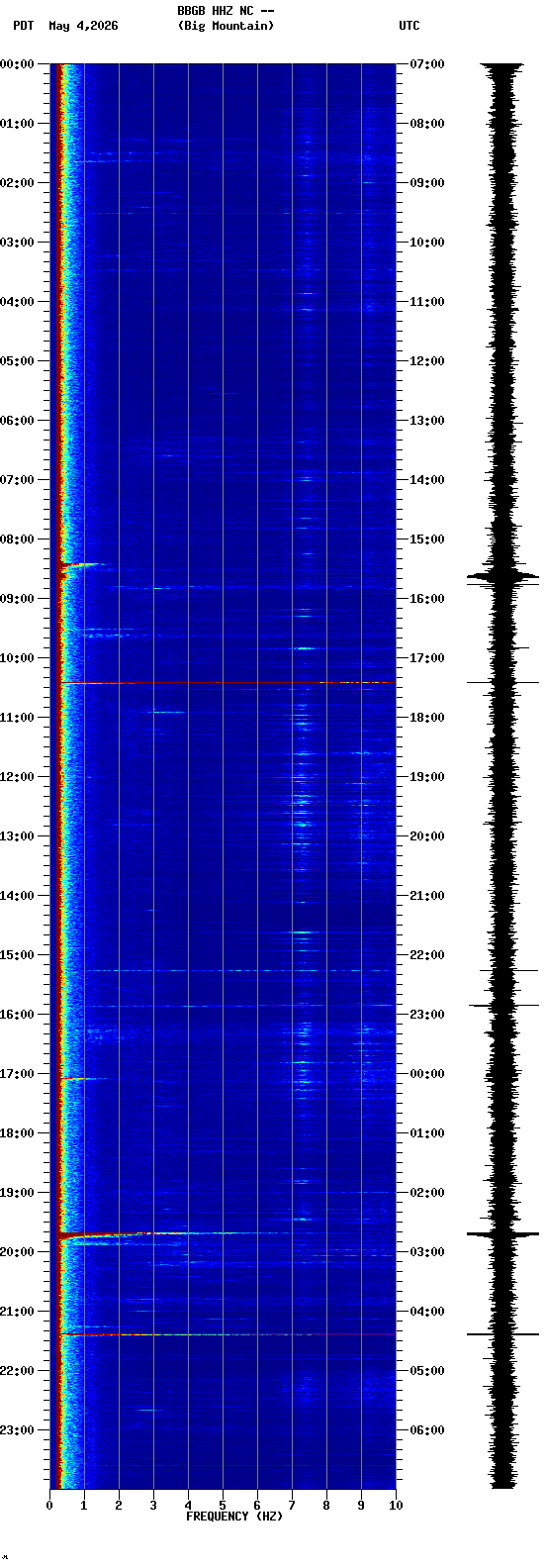Click the PDT time label '17:00'
The image size is (546, 1568).
tap(17, 1074)
